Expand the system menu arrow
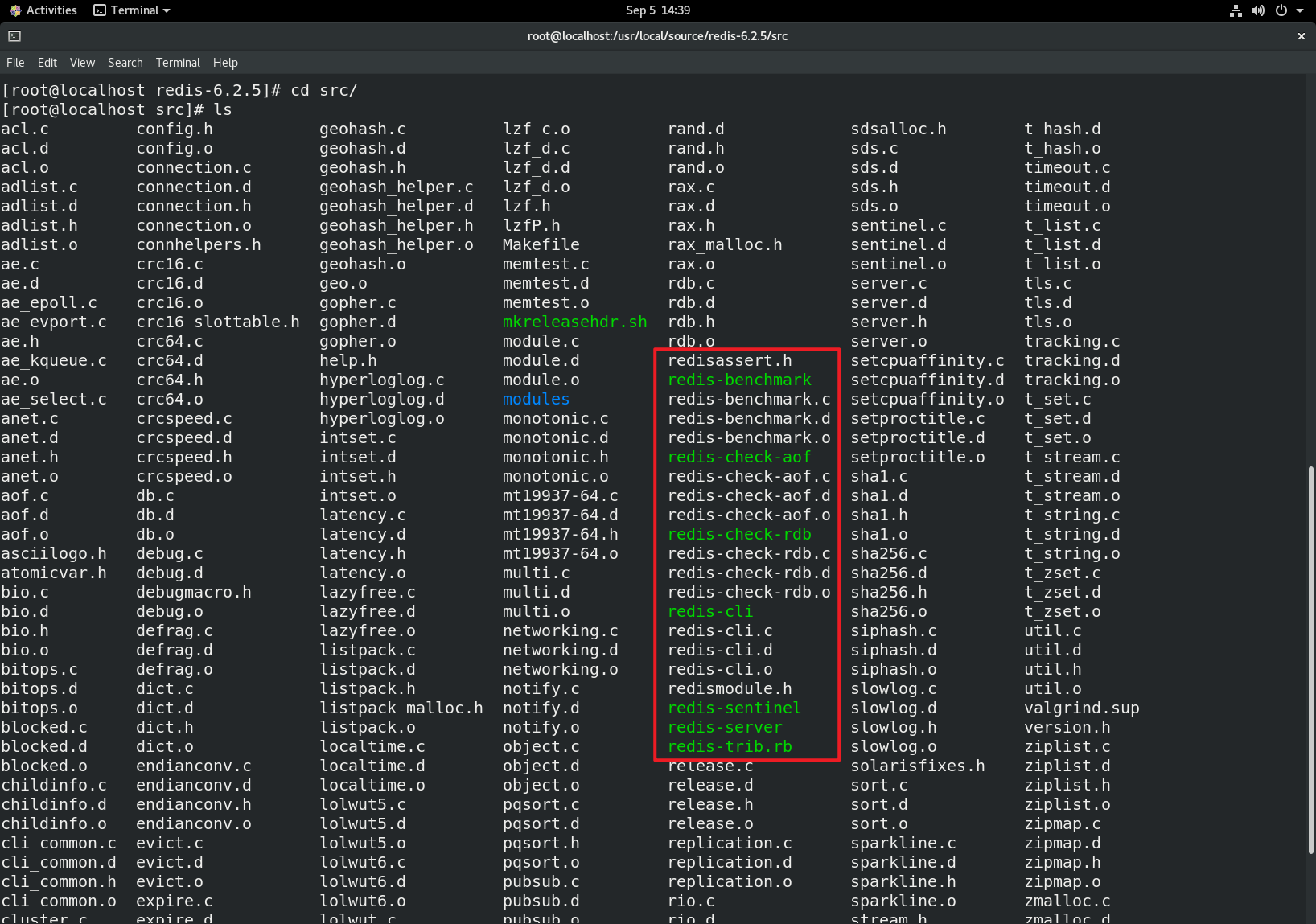Image resolution: width=1316 pixels, height=924 pixels. [x=1300, y=10]
